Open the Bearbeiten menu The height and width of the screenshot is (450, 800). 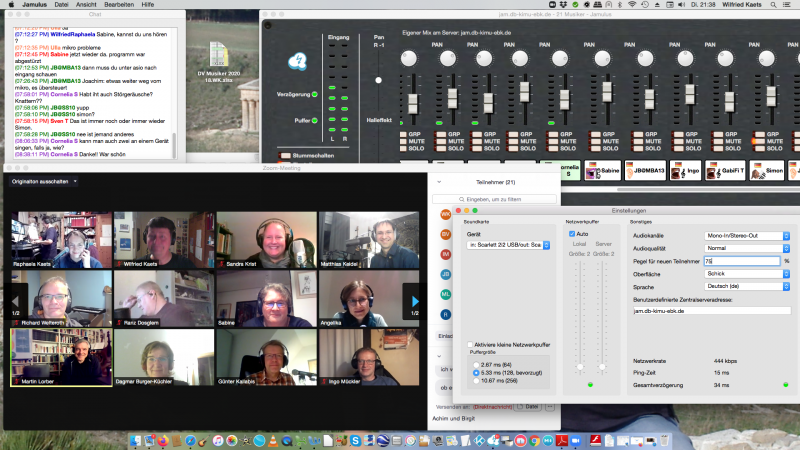point(120,6)
